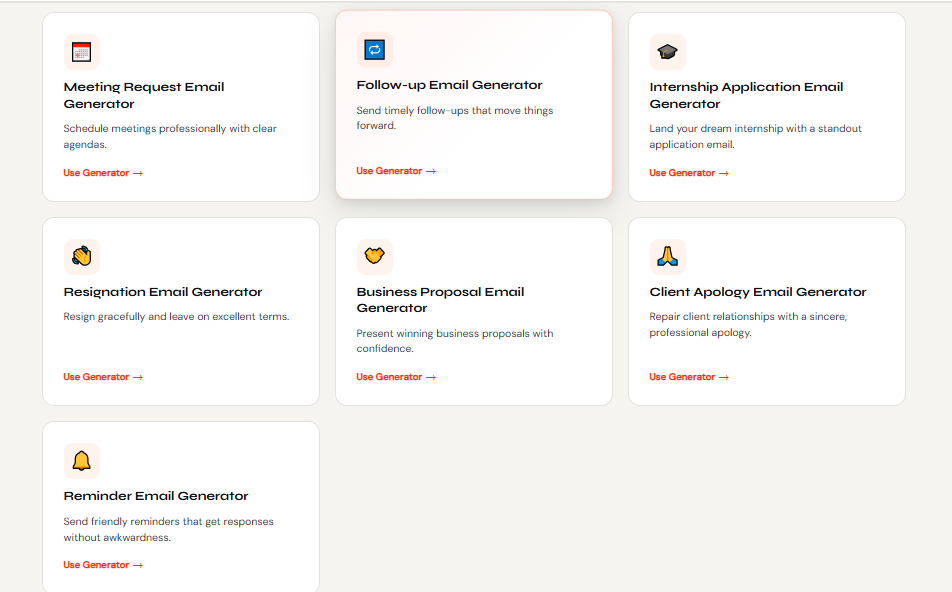
Task: Click the calendar icon on Meeting Request card
Action: [81, 51]
